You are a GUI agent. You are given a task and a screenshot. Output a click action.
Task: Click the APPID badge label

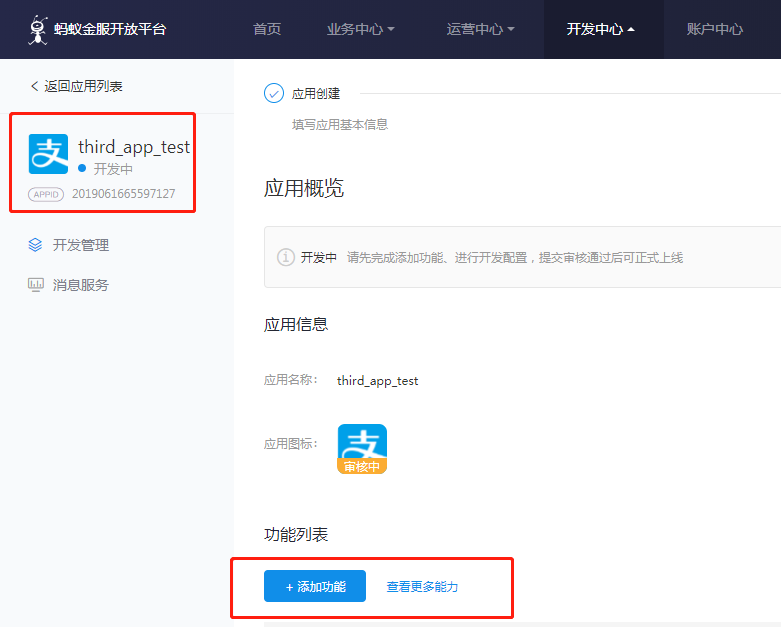pyautogui.click(x=46, y=194)
